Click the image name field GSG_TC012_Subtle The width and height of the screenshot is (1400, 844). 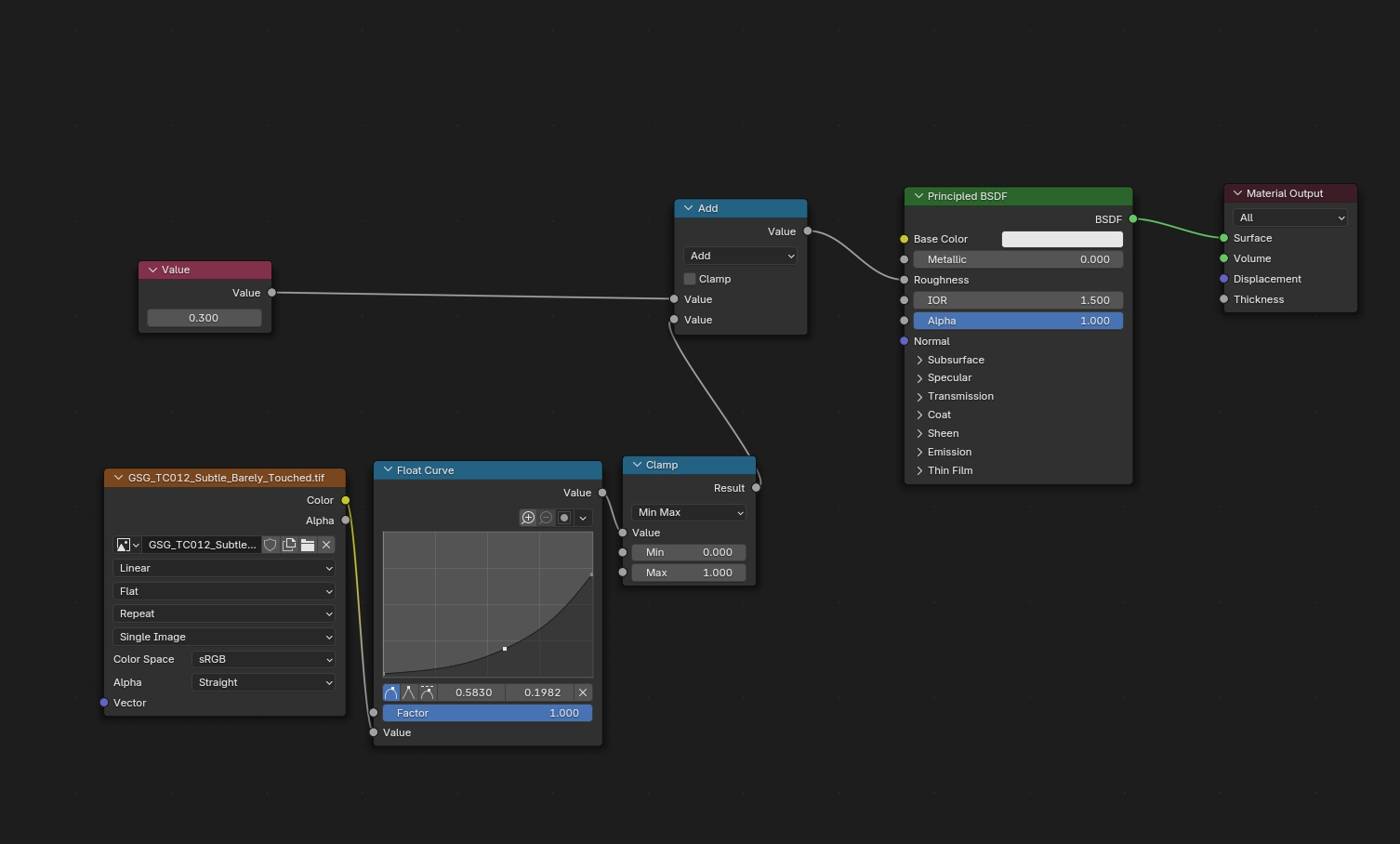202,545
